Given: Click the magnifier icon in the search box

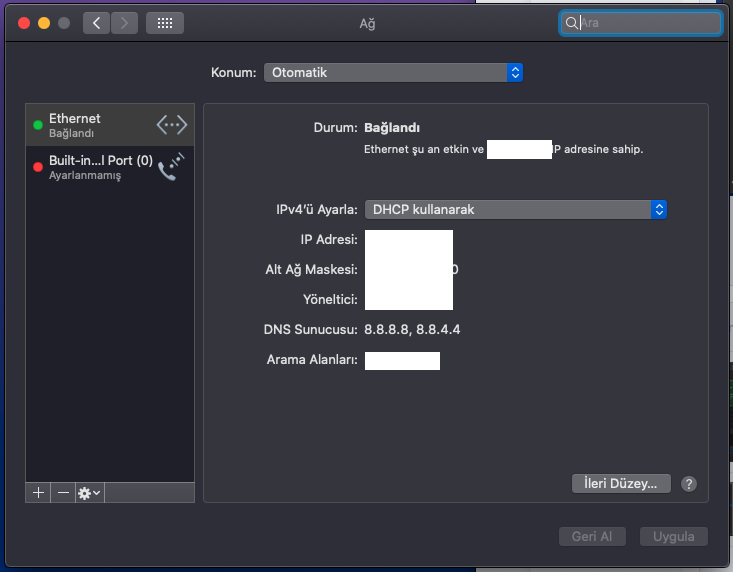Looking at the screenshot, I should [572, 22].
